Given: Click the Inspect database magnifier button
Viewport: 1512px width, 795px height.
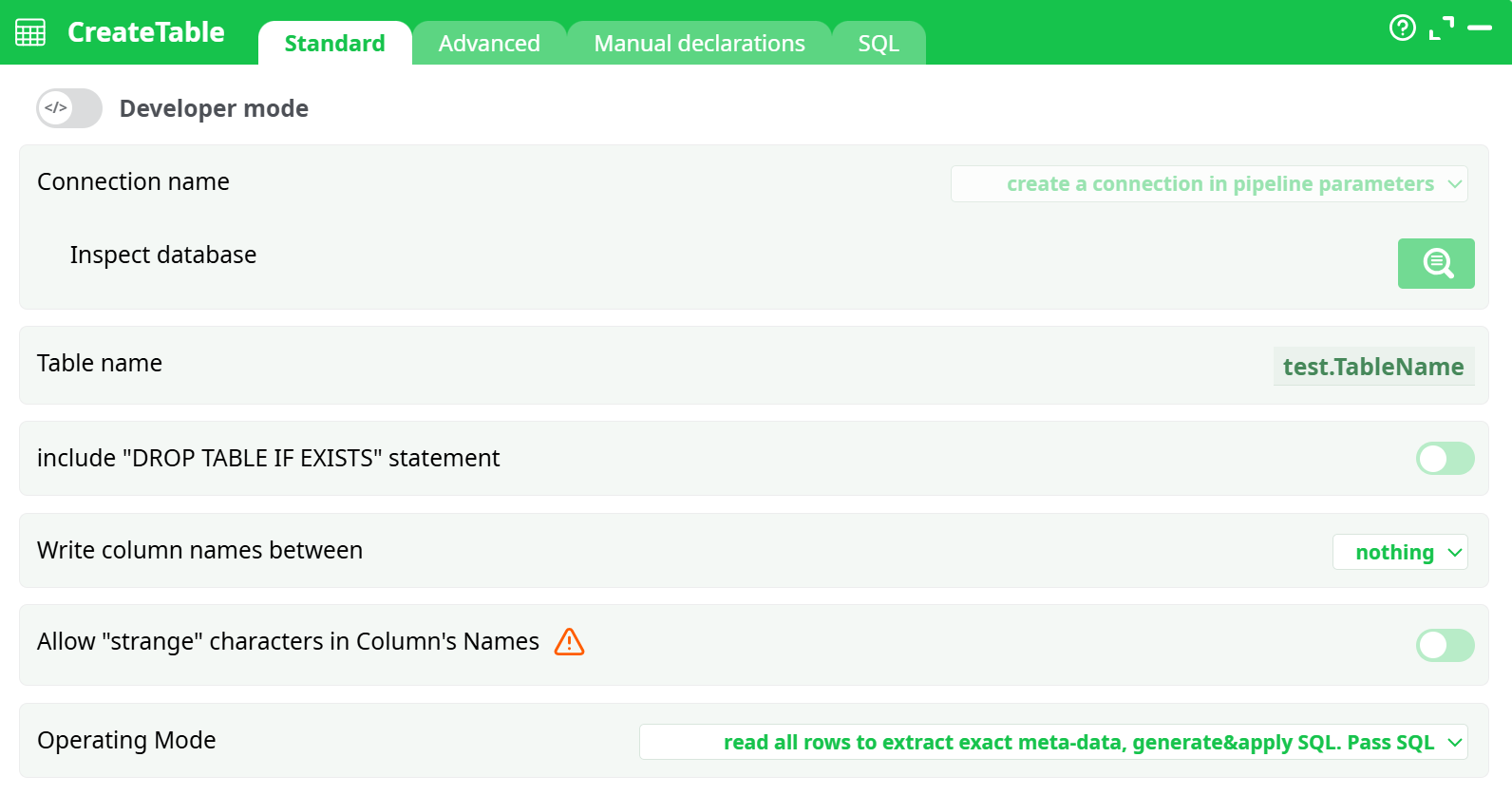Looking at the screenshot, I should tap(1435, 263).
